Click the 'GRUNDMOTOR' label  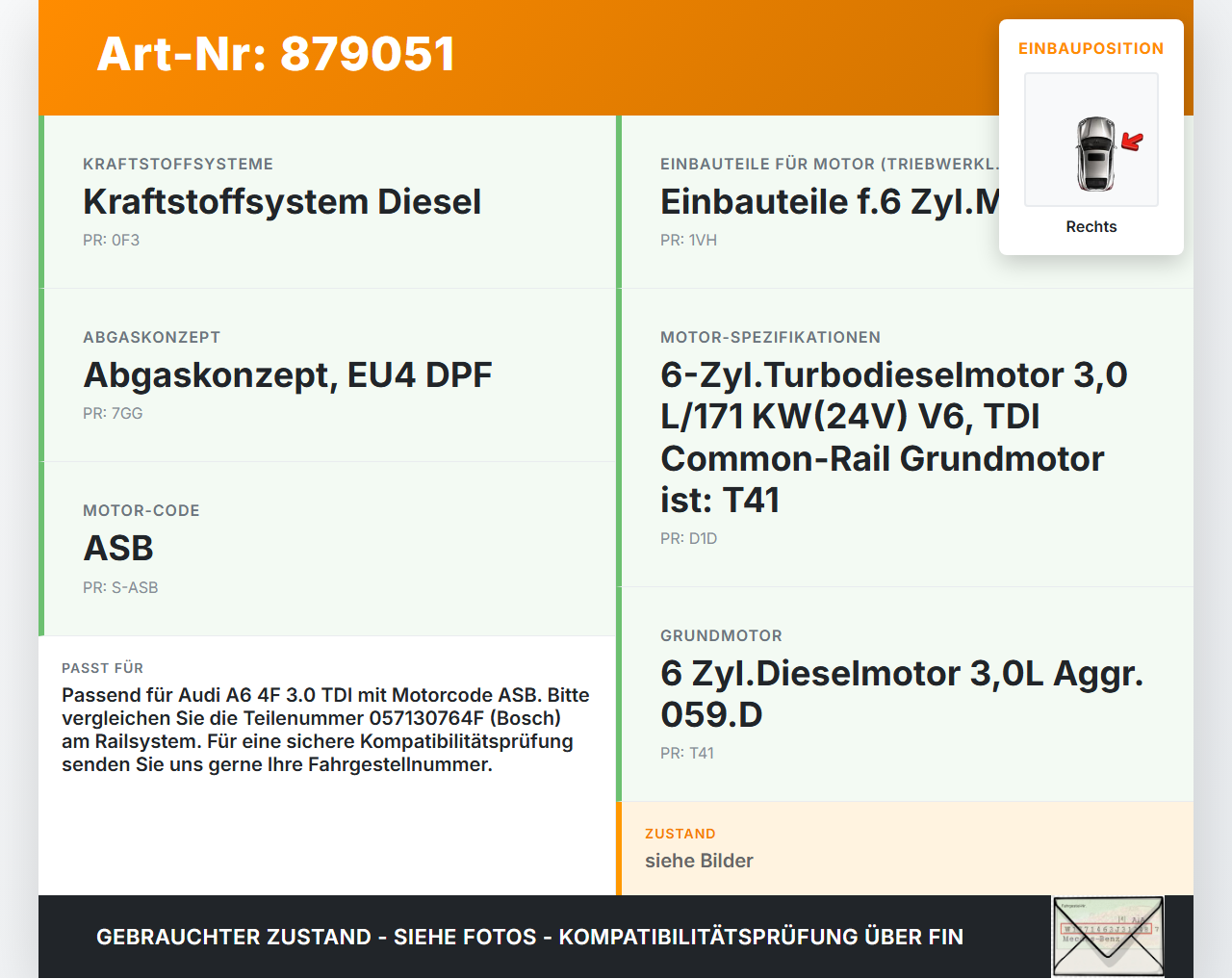coord(721,636)
